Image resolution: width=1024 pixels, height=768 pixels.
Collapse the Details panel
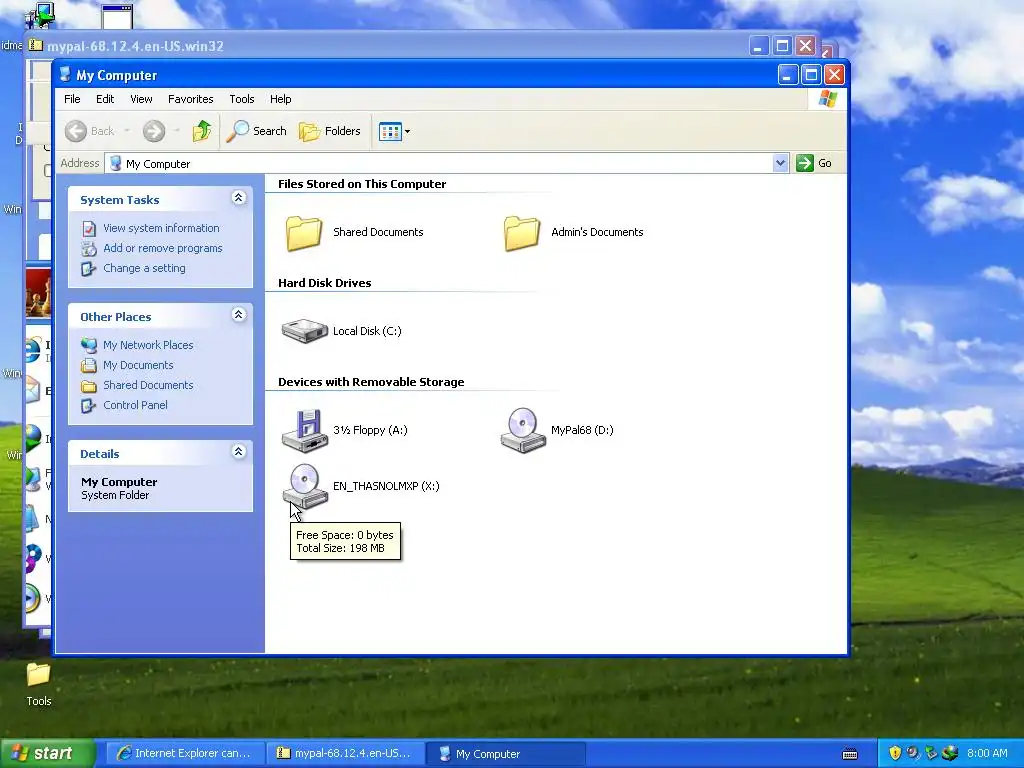[x=239, y=452]
